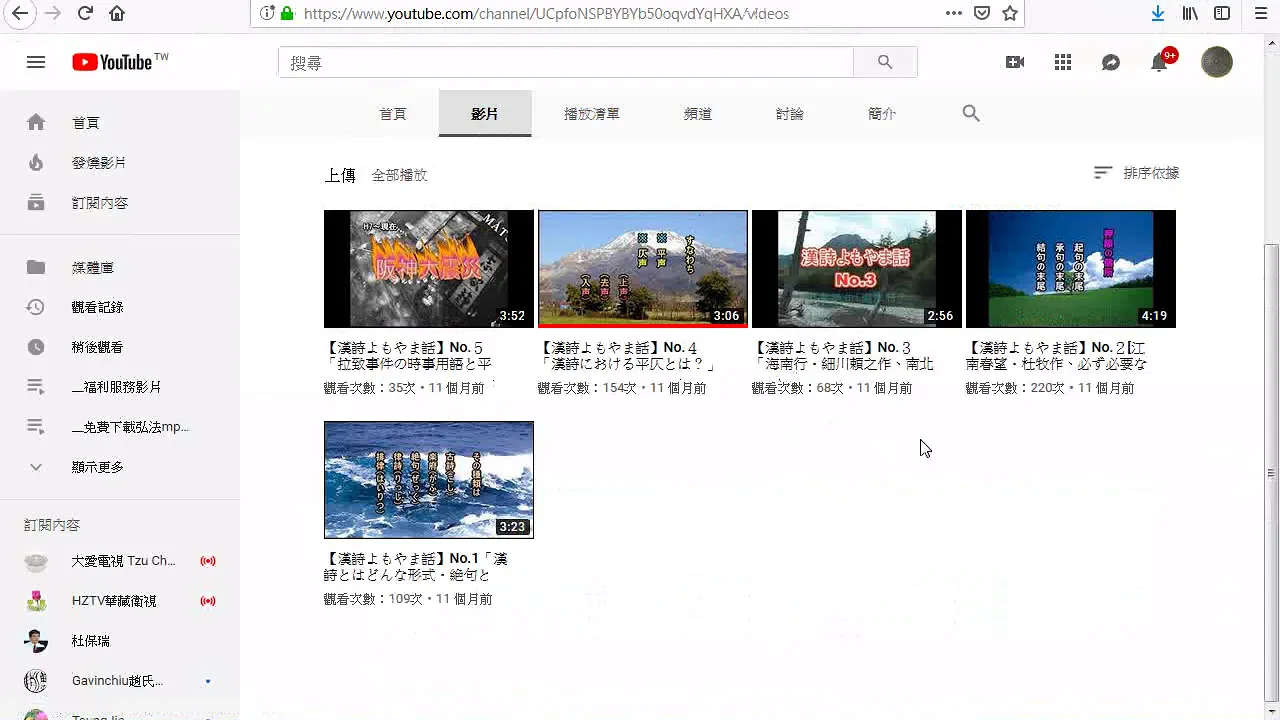Open the YouTube apps grid icon
Screen dimensions: 1280x720
[x=1063, y=62]
